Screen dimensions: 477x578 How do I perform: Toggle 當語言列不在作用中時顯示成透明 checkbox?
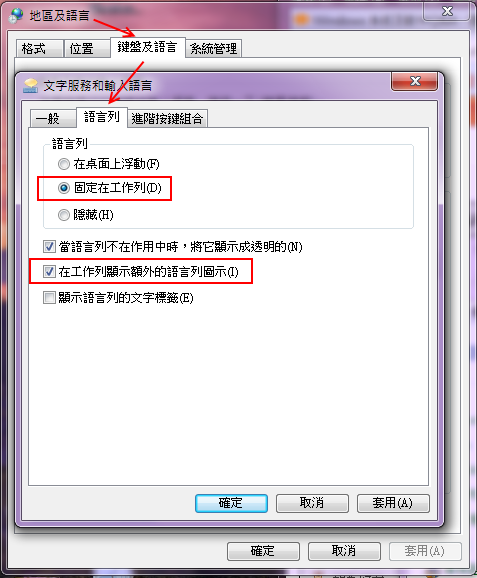[49, 247]
